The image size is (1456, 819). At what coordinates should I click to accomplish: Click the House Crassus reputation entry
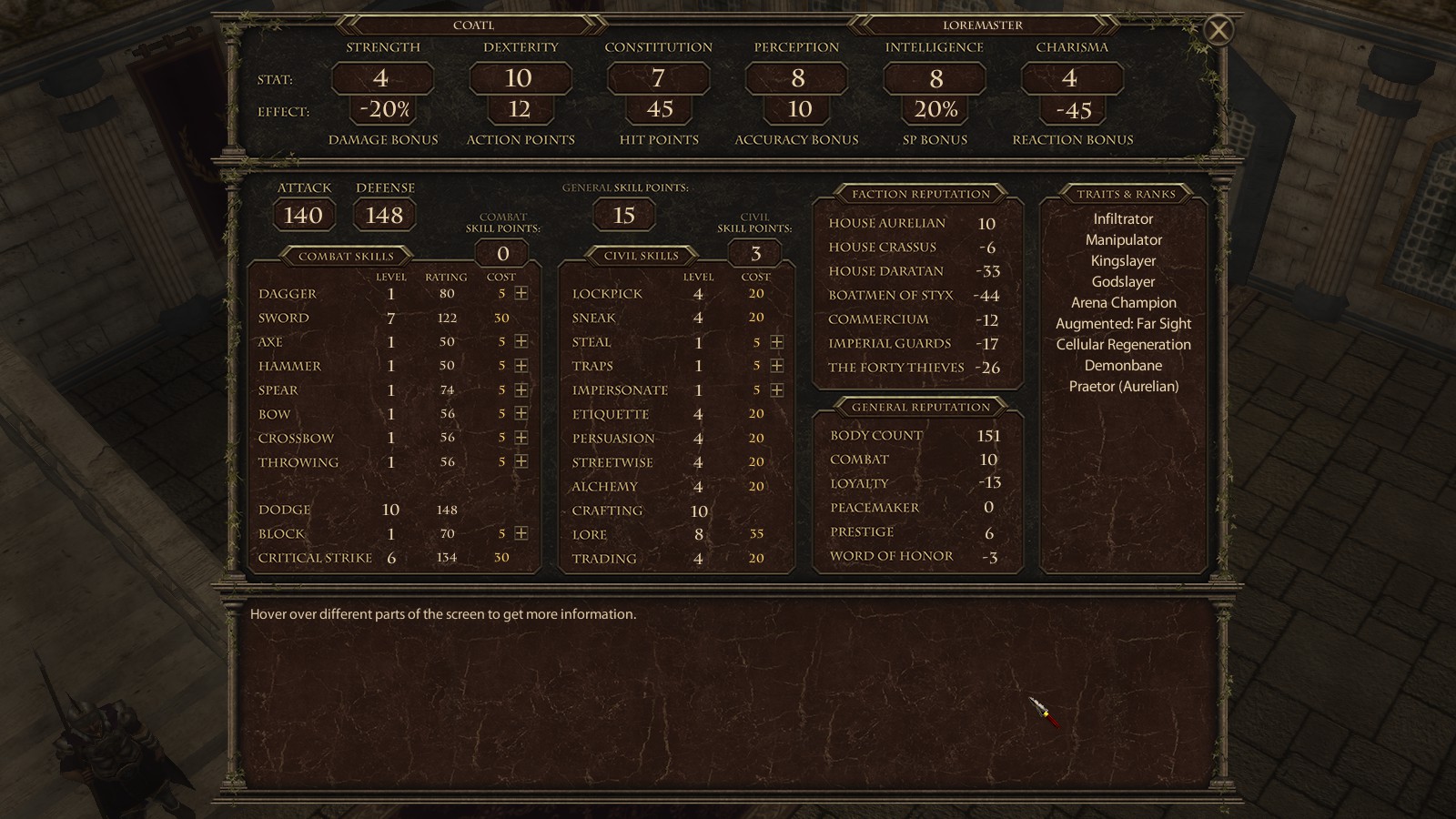[x=913, y=248]
